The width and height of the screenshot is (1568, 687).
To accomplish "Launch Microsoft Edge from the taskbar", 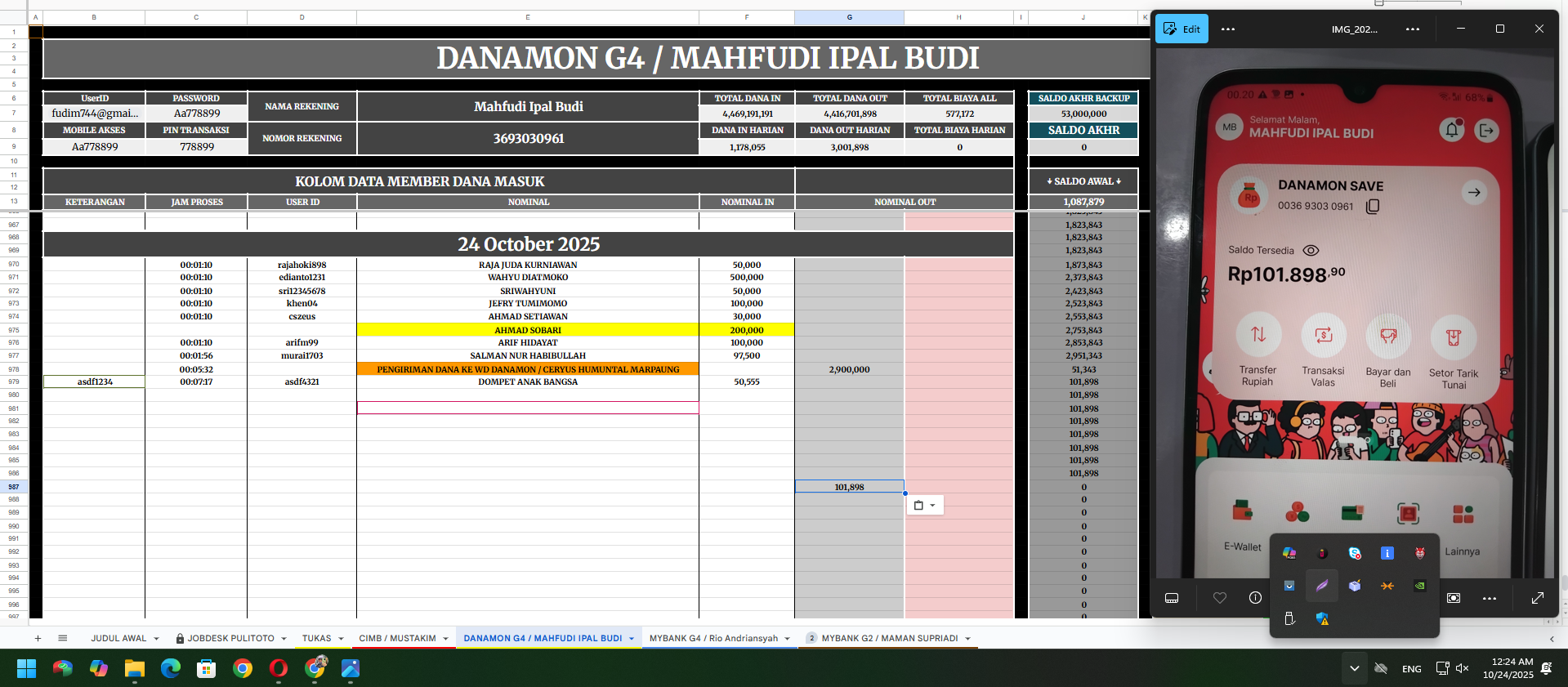I will [171, 668].
